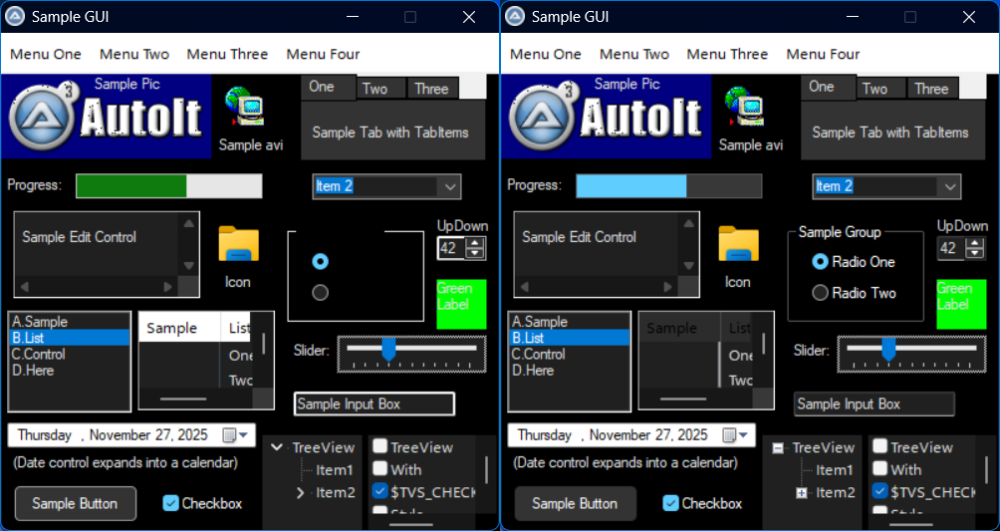The image size is (1000, 531).
Task: Click the Sample Input Box in left window
Action: 374,404
